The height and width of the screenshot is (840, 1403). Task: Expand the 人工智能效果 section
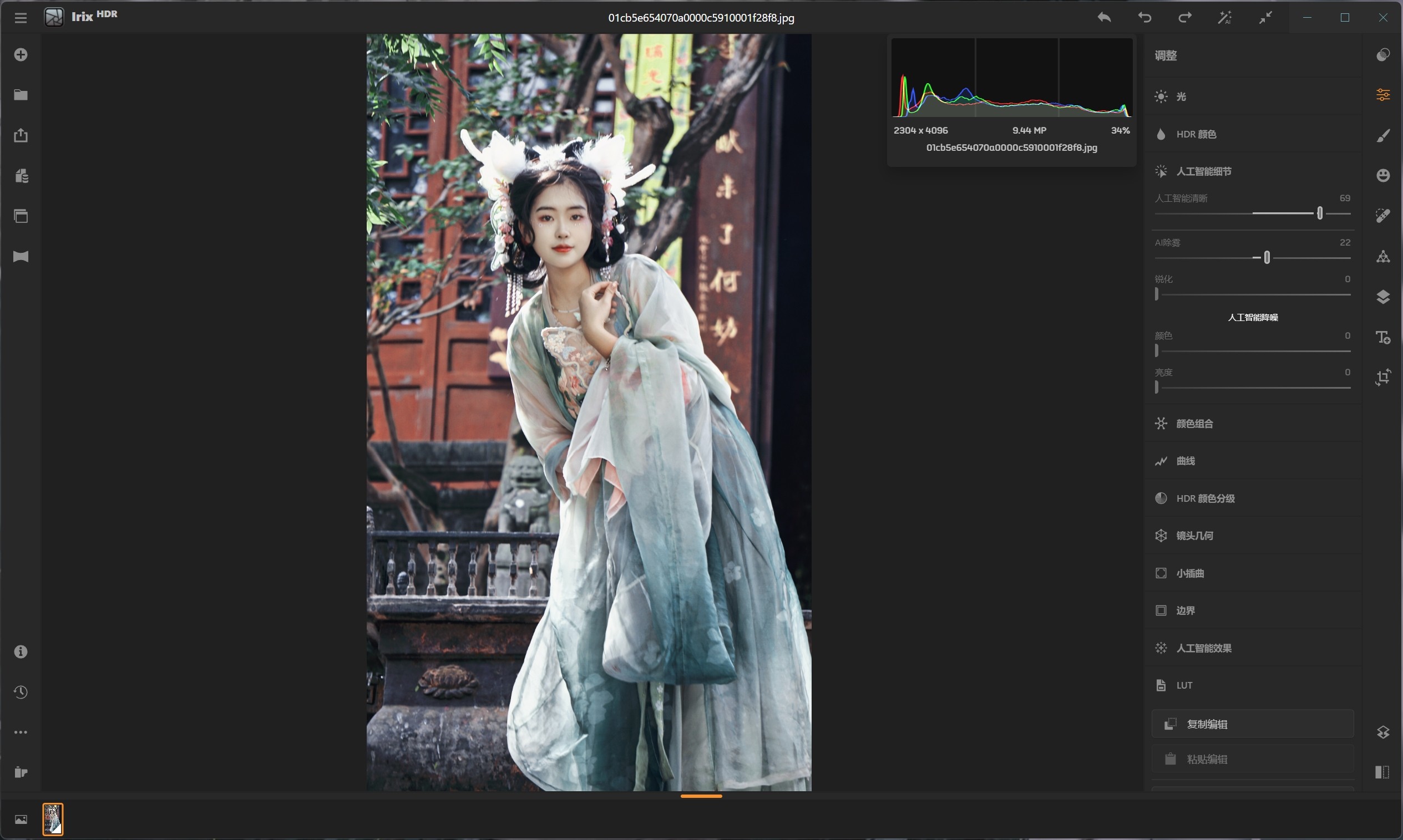pos(1253,648)
